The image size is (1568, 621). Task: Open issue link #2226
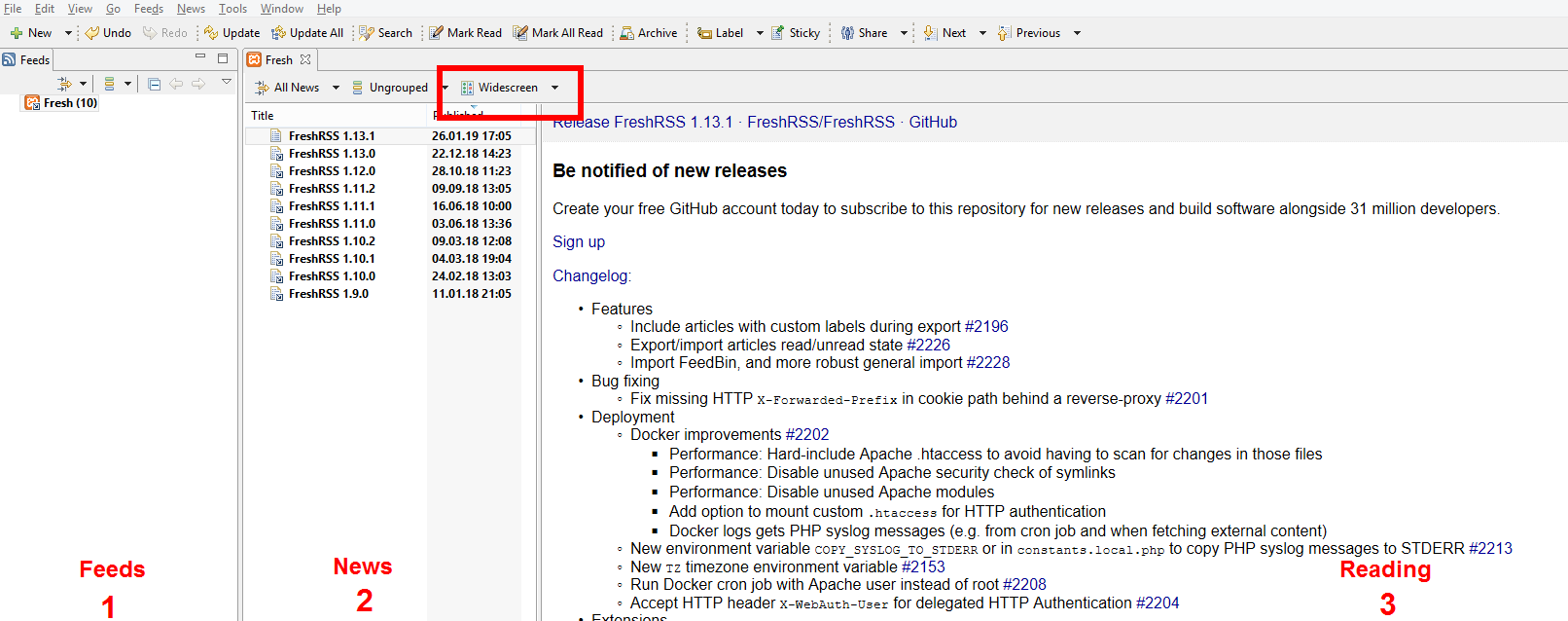928,346
